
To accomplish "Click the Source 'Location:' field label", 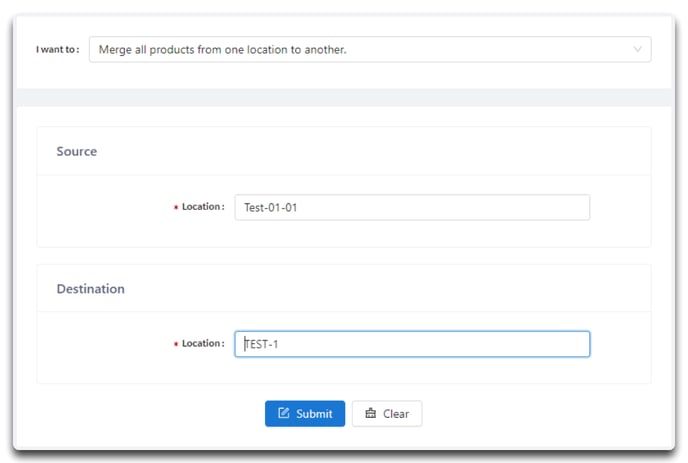I will (203, 207).
